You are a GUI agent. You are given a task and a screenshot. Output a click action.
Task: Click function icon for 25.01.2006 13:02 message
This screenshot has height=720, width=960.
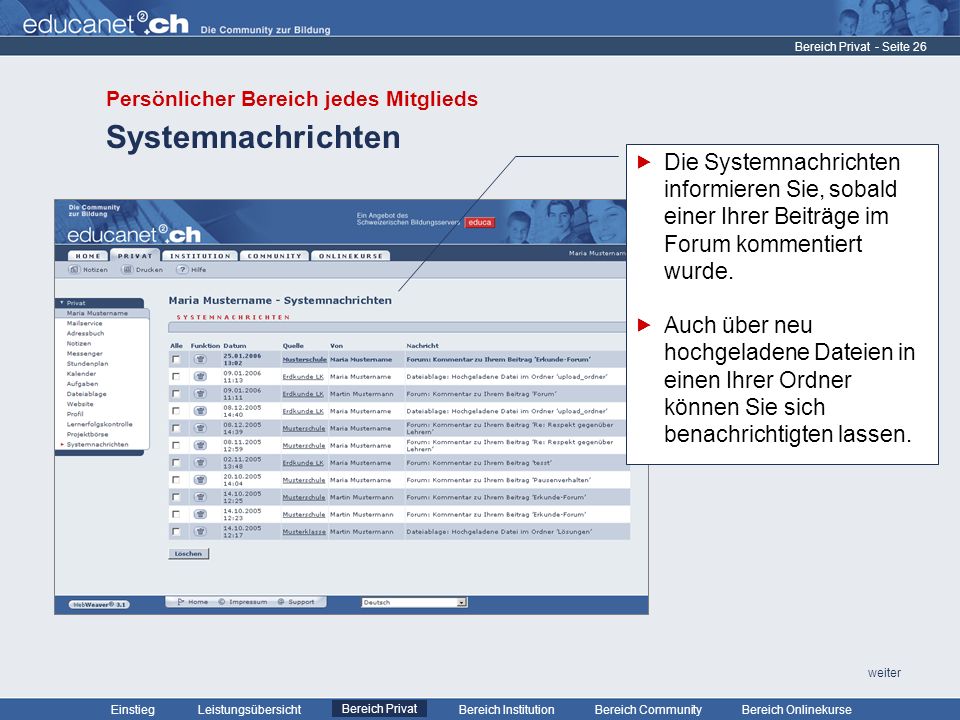[200, 359]
